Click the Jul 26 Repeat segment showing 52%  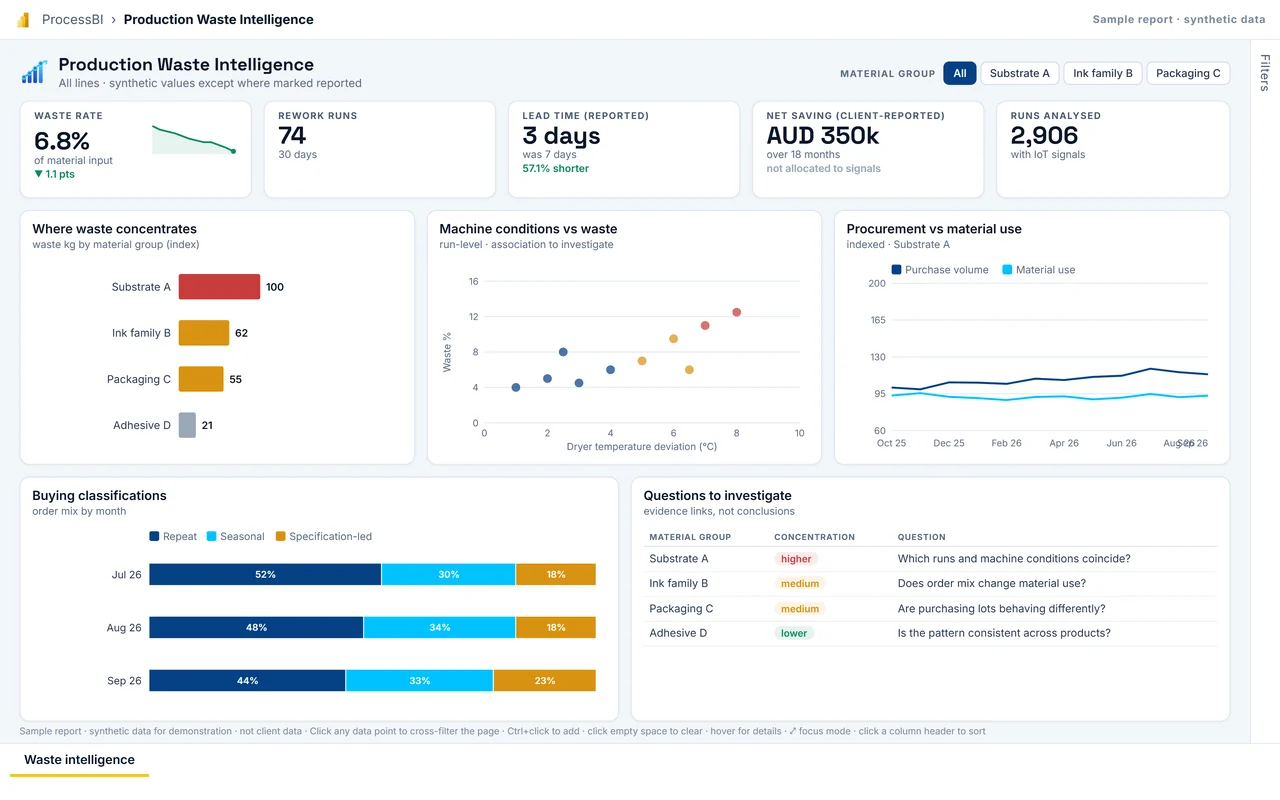tap(265, 575)
